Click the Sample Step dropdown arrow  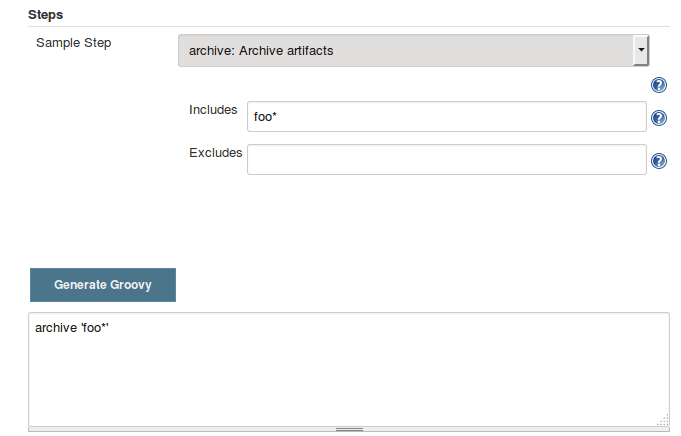coord(640,50)
